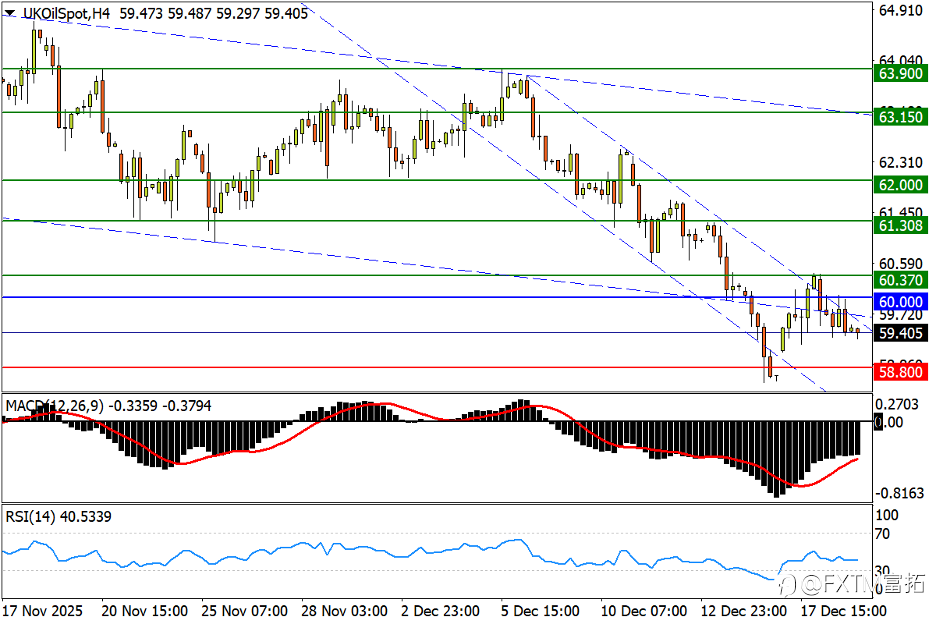Select the green 63.150 price level label

[x=901, y=116]
